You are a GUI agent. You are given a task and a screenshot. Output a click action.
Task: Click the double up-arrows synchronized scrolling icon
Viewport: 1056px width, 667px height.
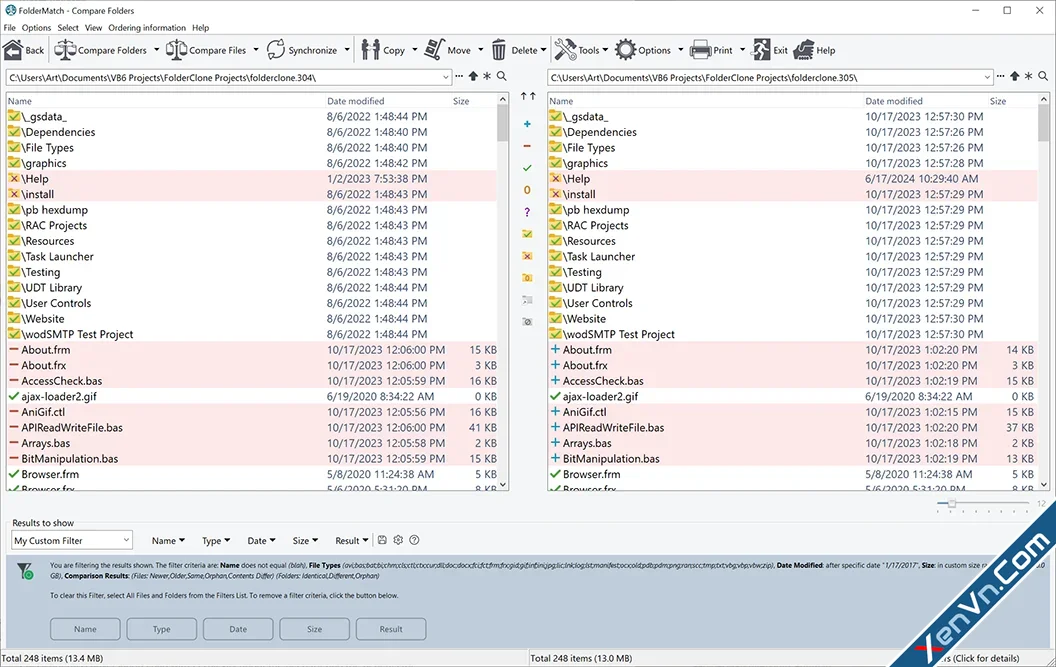point(528,97)
